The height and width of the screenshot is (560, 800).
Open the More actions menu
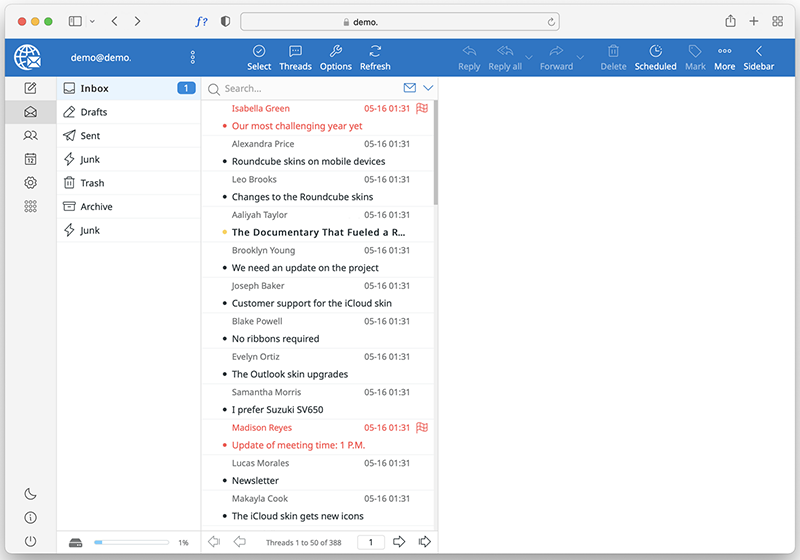tap(724, 57)
